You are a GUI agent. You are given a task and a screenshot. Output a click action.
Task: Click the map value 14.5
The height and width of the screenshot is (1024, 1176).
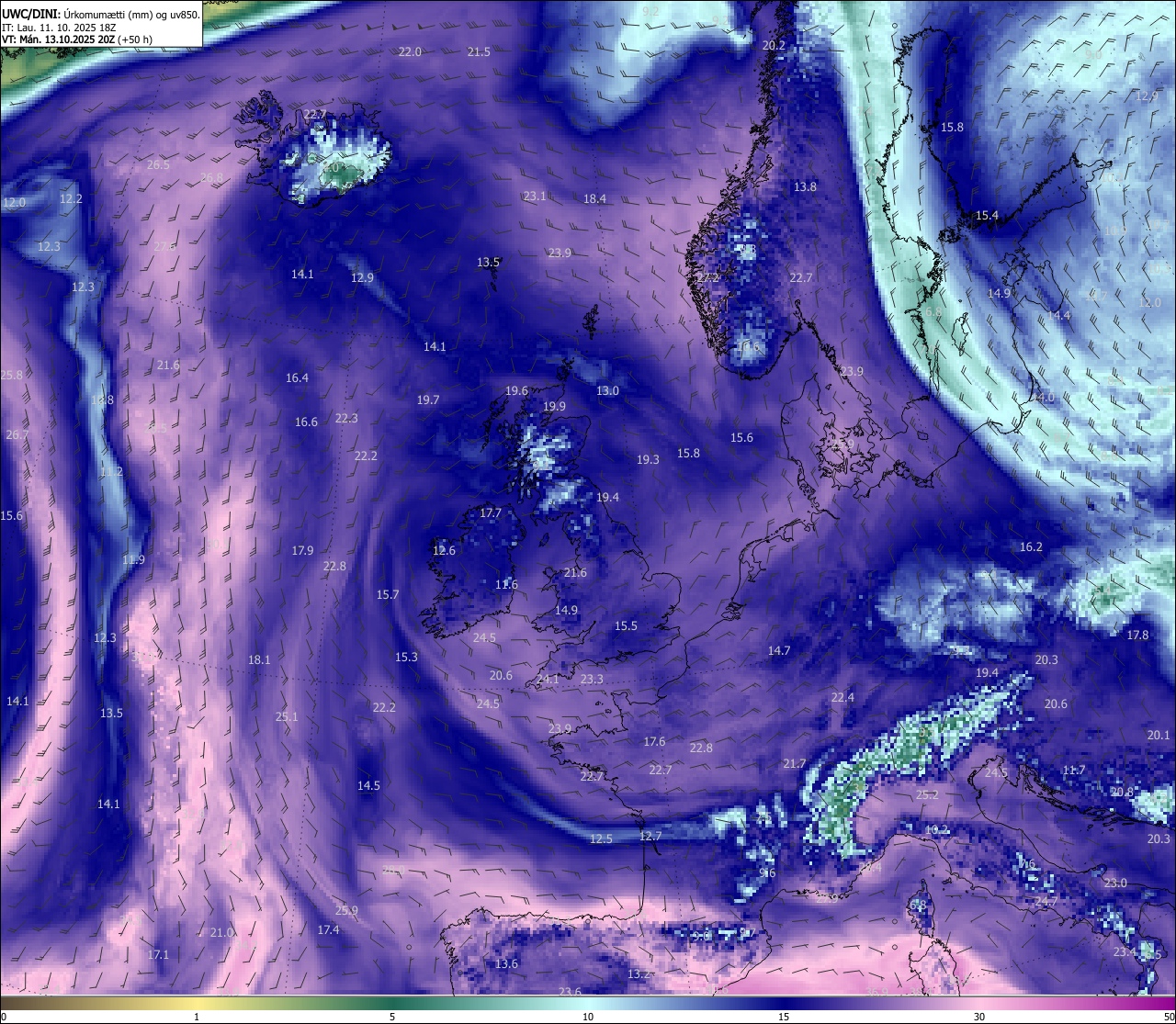click(368, 786)
